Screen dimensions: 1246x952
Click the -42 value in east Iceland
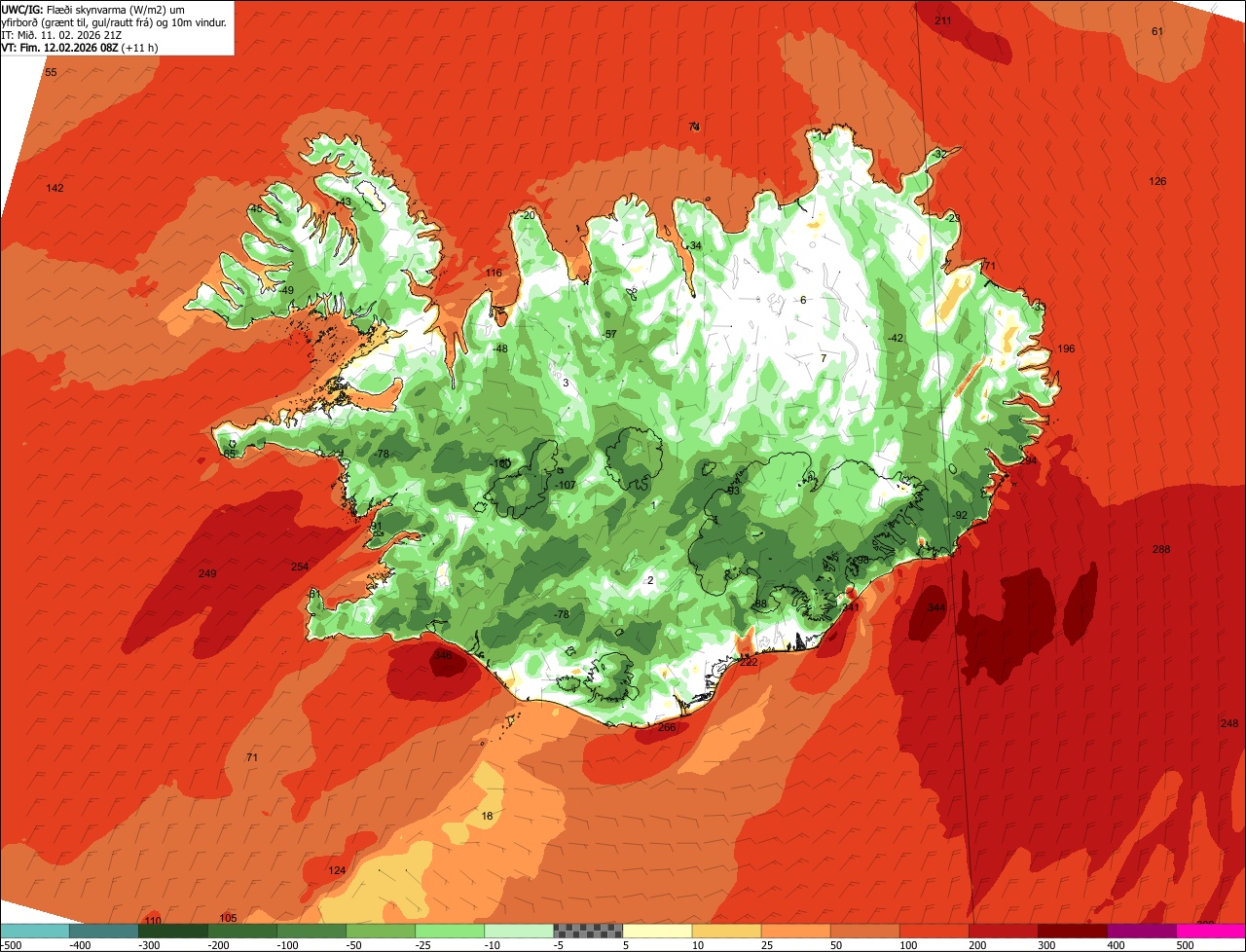click(896, 338)
